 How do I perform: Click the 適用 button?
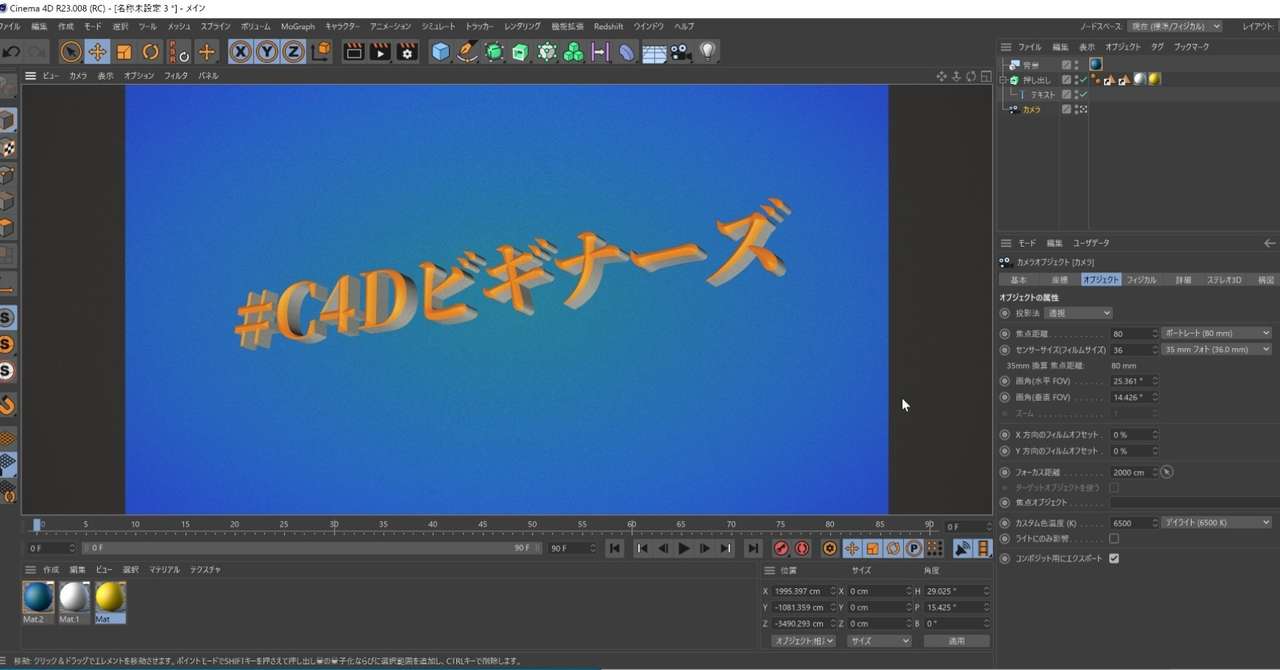point(956,641)
